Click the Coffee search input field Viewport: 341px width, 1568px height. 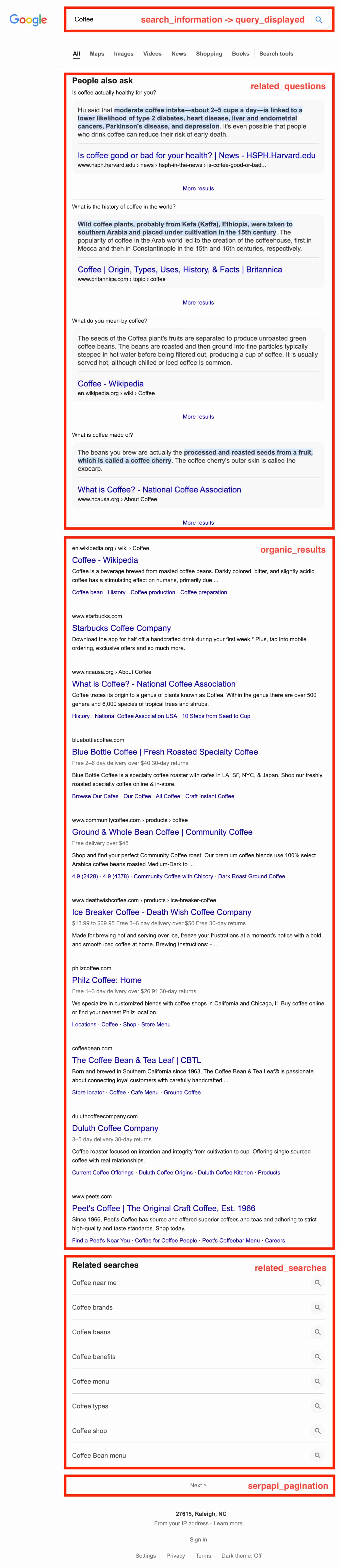point(189,19)
